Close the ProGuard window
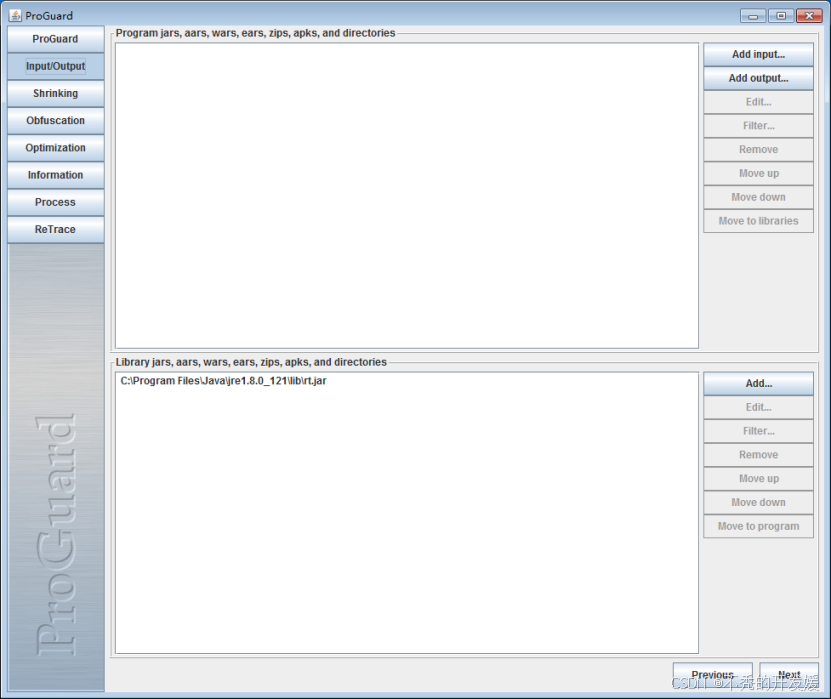Image resolution: width=831 pixels, height=699 pixels. [x=809, y=16]
